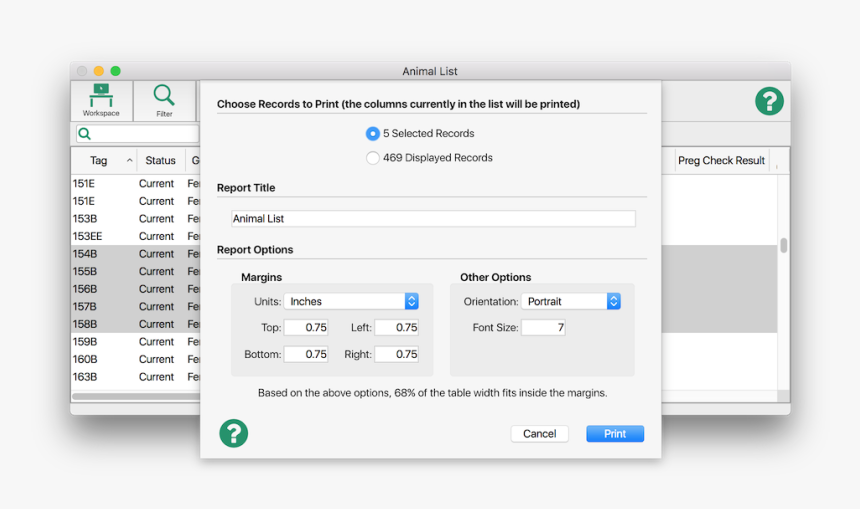This screenshot has width=860, height=509.
Task: Choose the 469 Displayed Records option
Action: pyautogui.click(x=373, y=157)
